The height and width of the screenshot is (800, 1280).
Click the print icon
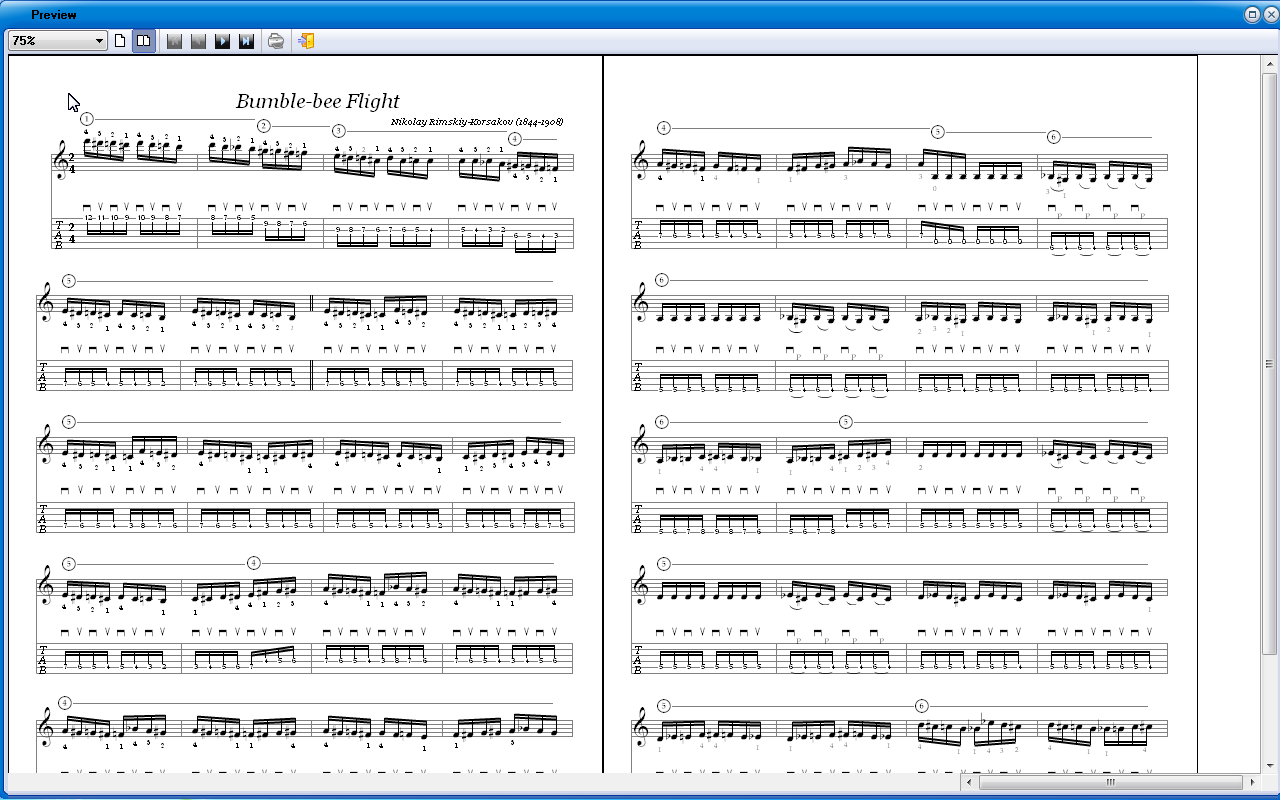click(x=276, y=41)
